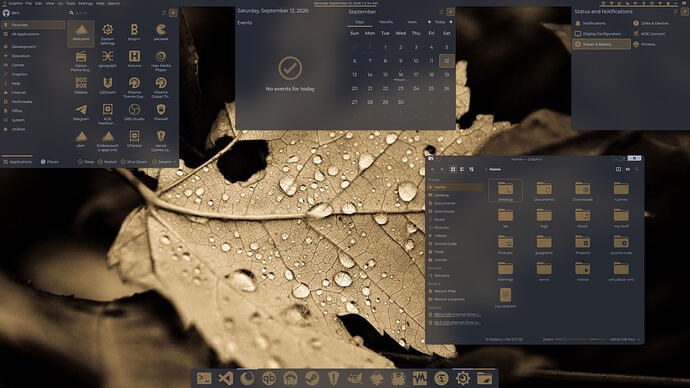The image size is (690, 388).
Task: Select the Internet category in the launcher
Action: [33, 92]
